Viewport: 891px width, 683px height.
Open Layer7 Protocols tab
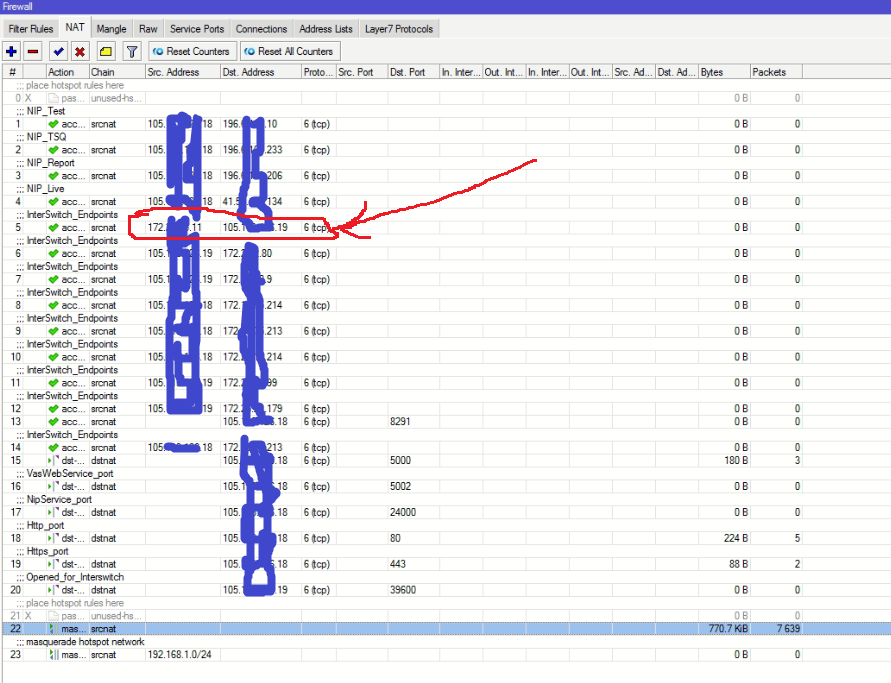tap(399, 29)
